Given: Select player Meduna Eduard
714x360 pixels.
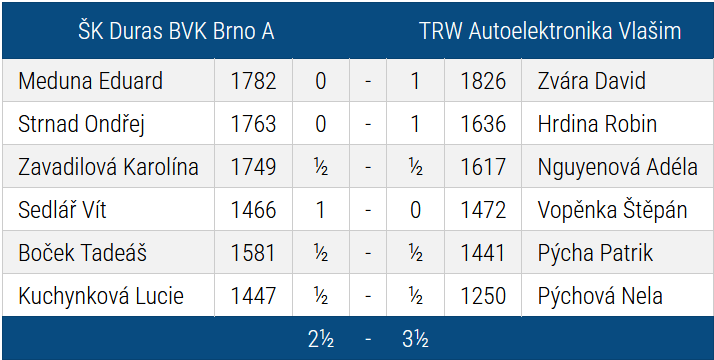Looking at the screenshot, I should tap(90, 81).
